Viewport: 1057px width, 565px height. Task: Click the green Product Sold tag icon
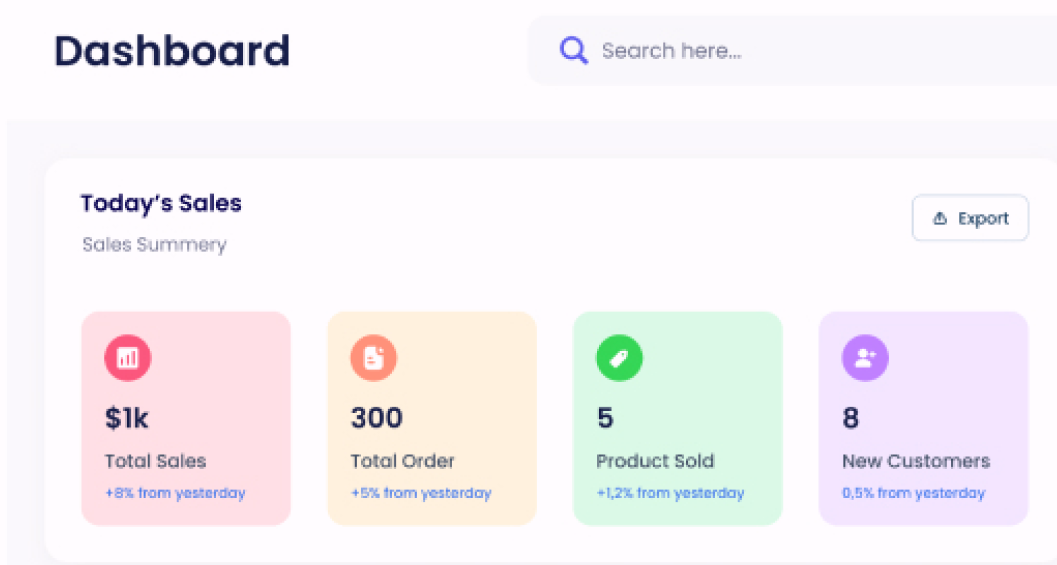[620, 357]
